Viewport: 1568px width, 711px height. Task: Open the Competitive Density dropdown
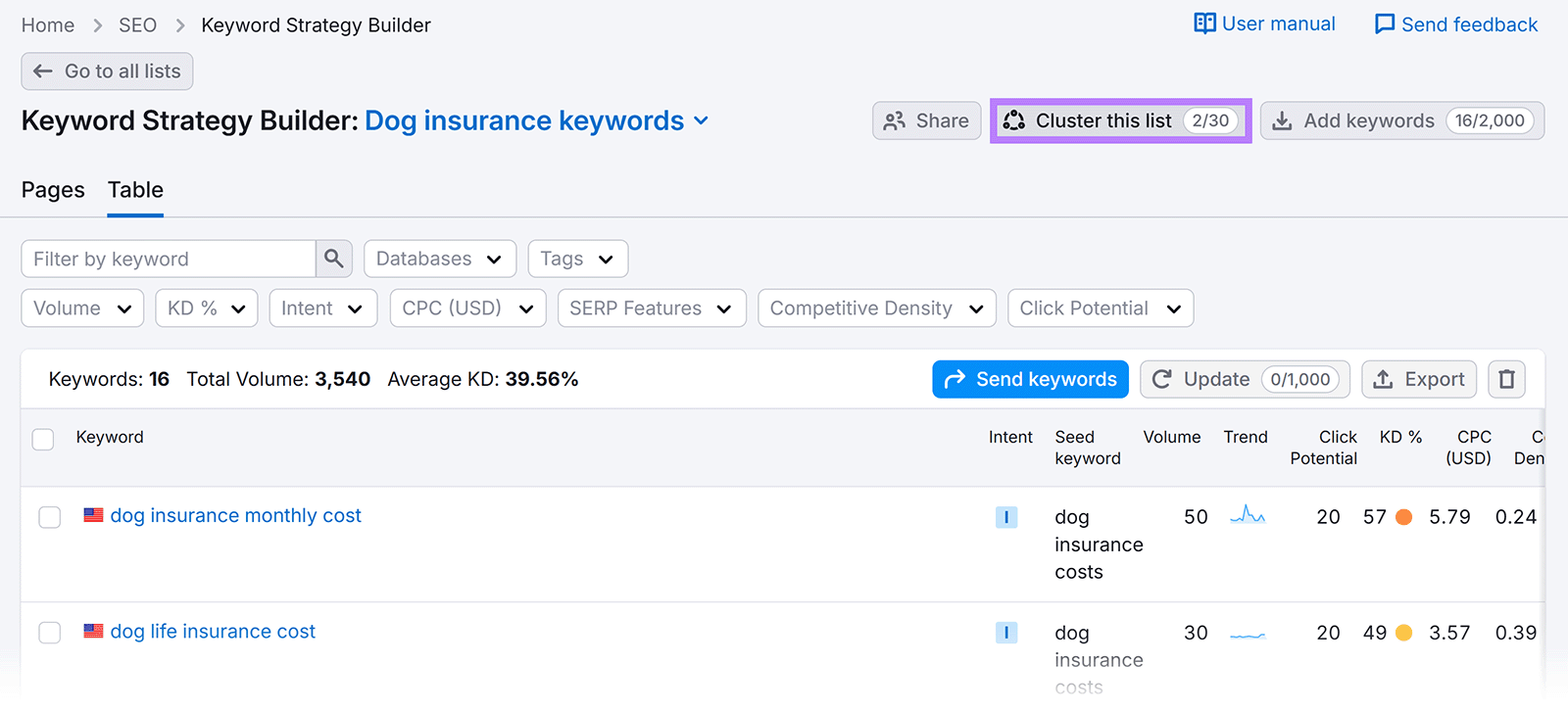point(876,308)
